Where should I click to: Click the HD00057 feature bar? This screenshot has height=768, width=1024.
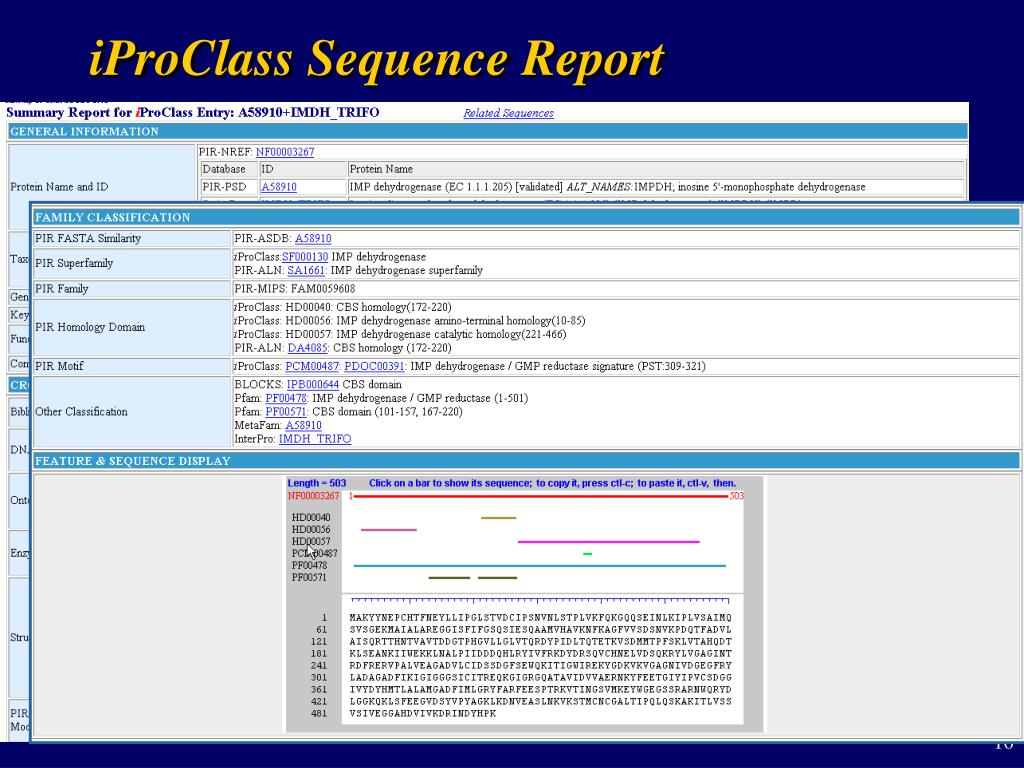[x=609, y=541]
